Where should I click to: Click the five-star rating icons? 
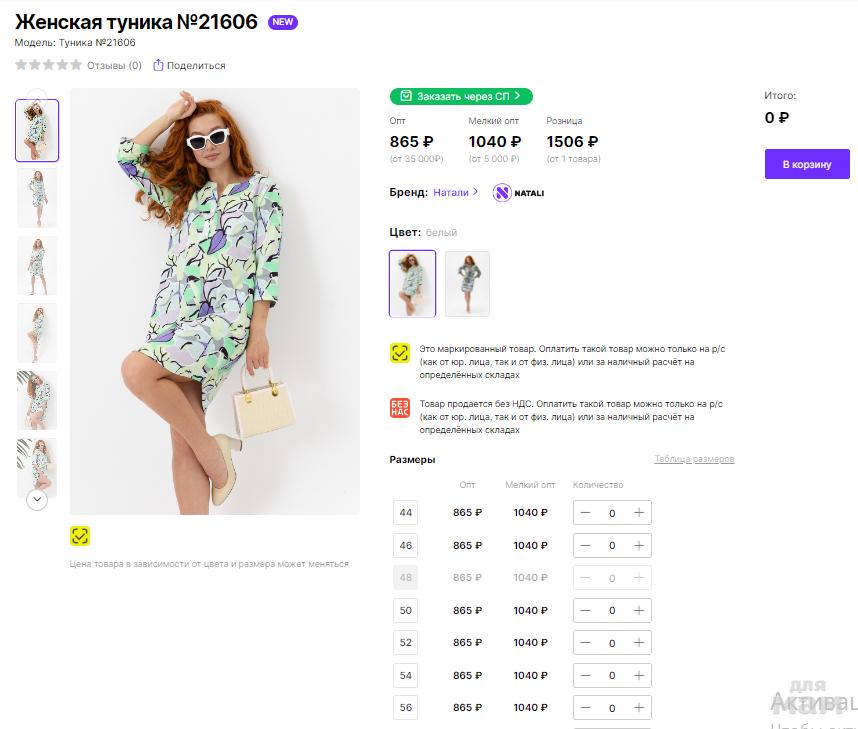point(48,66)
